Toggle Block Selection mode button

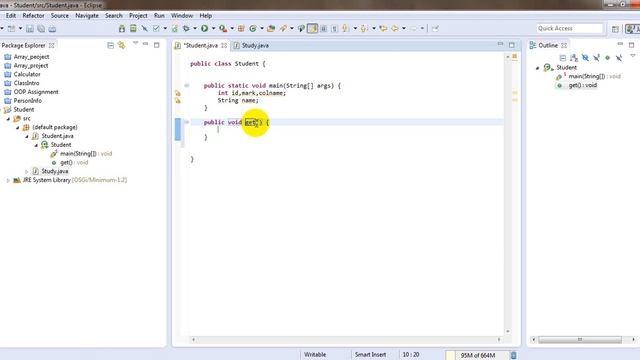[324, 28]
